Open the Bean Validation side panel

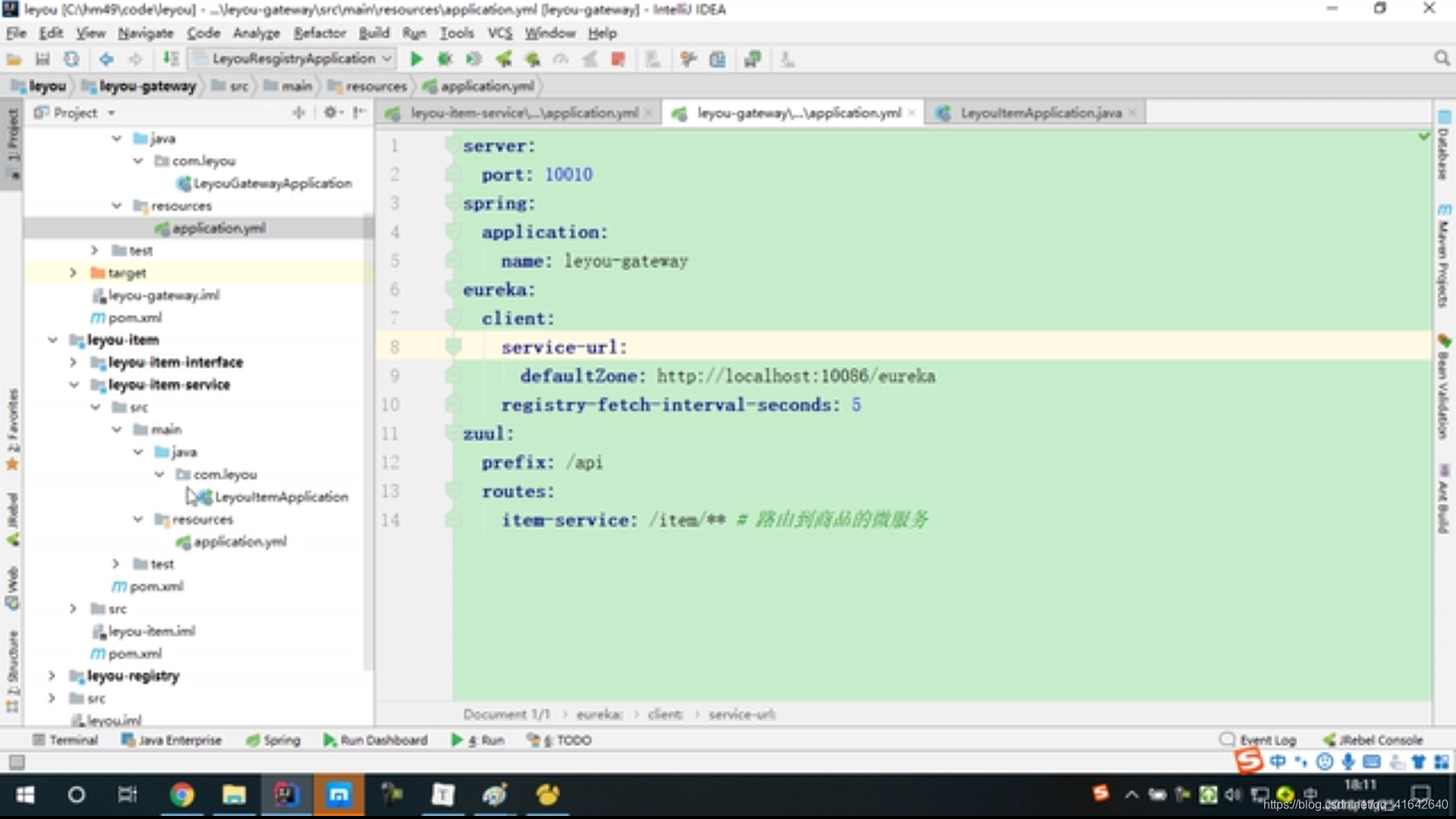pos(1443,387)
